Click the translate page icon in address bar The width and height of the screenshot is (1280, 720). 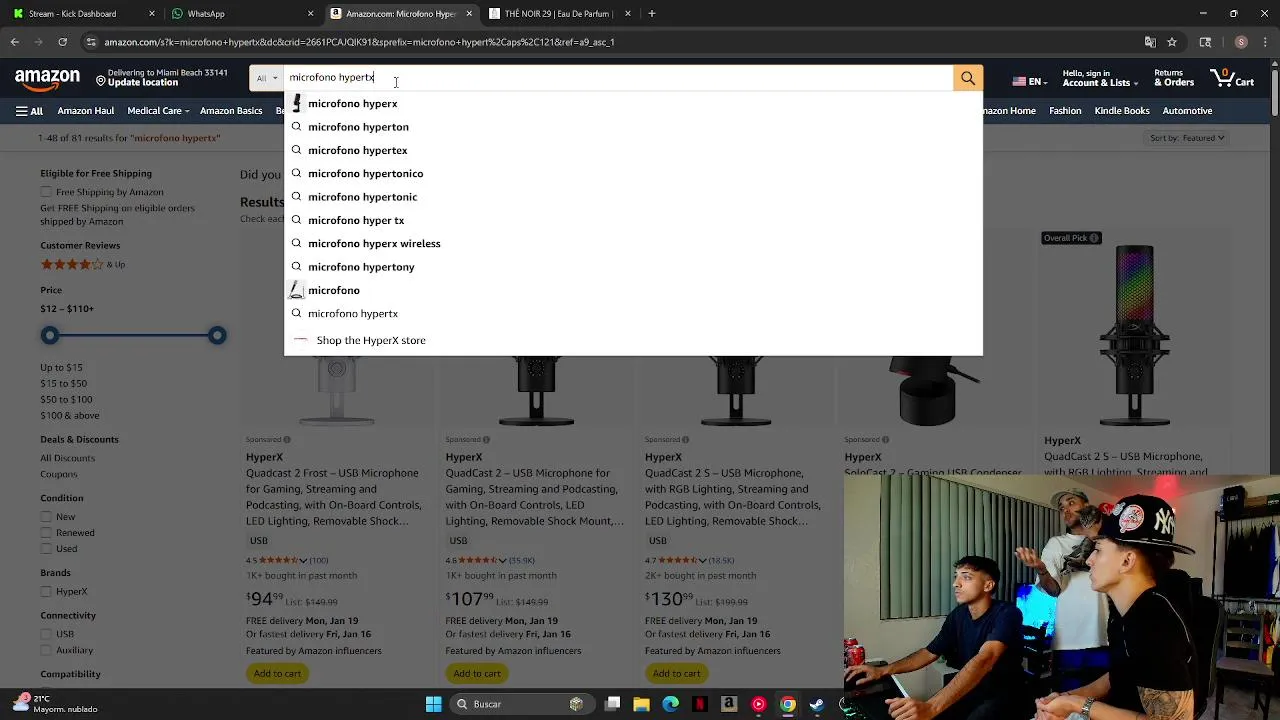pyautogui.click(x=1150, y=42)
